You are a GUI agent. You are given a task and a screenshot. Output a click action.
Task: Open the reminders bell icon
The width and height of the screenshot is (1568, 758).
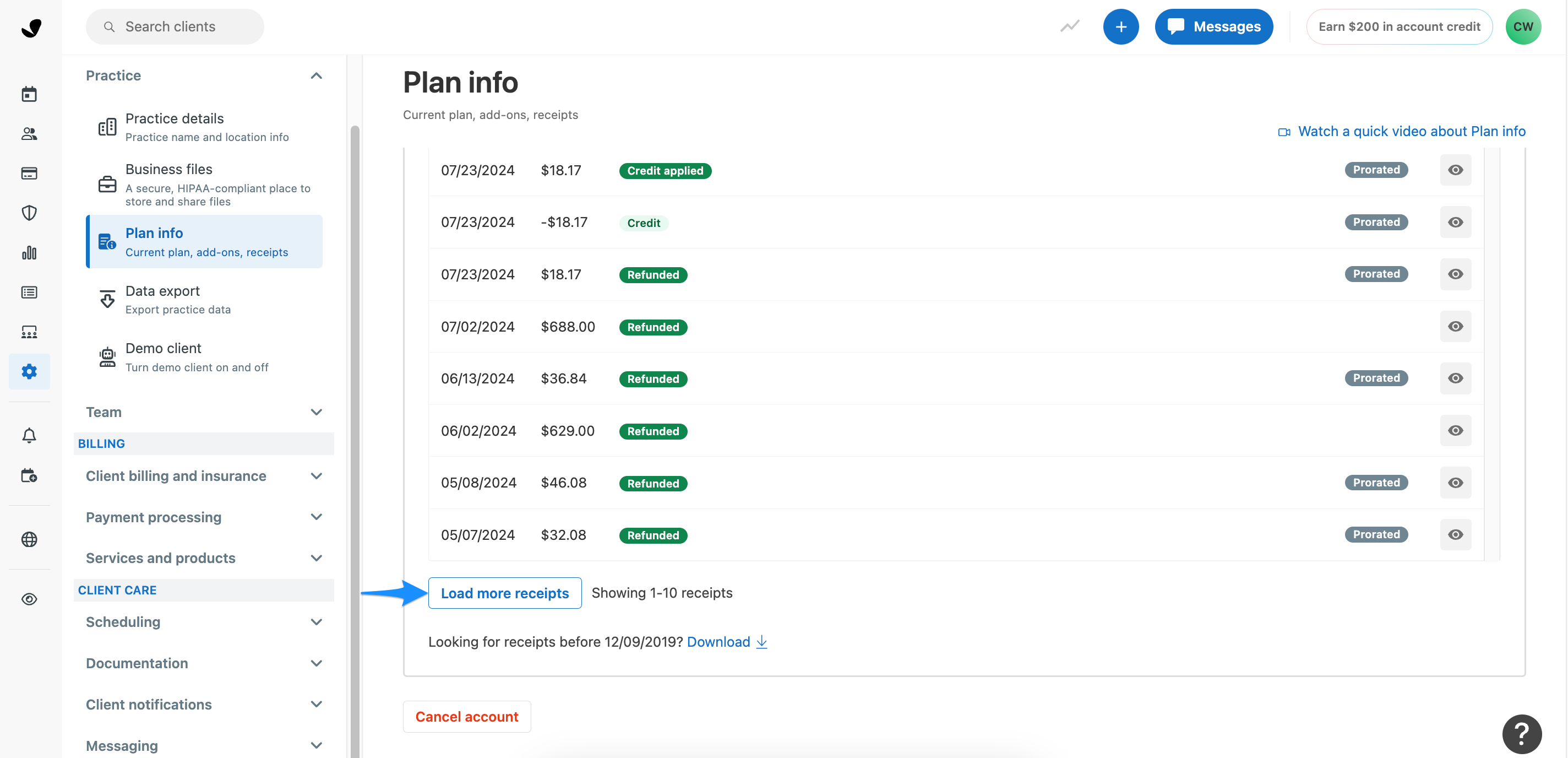[x=29, y=435]
